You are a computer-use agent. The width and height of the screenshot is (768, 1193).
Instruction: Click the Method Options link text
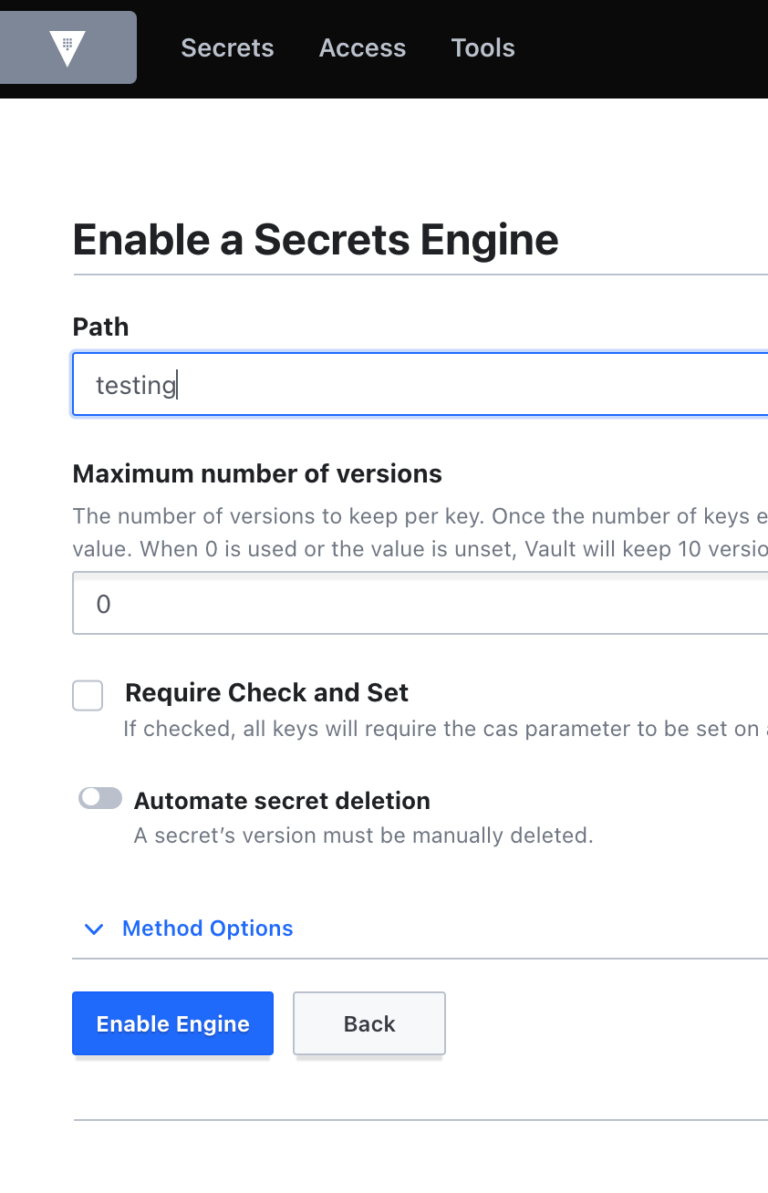[x=207, y=929]
